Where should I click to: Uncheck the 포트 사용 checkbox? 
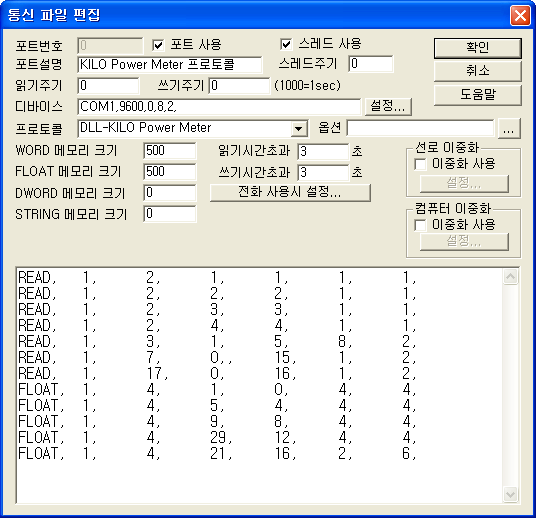click(158, 45)
